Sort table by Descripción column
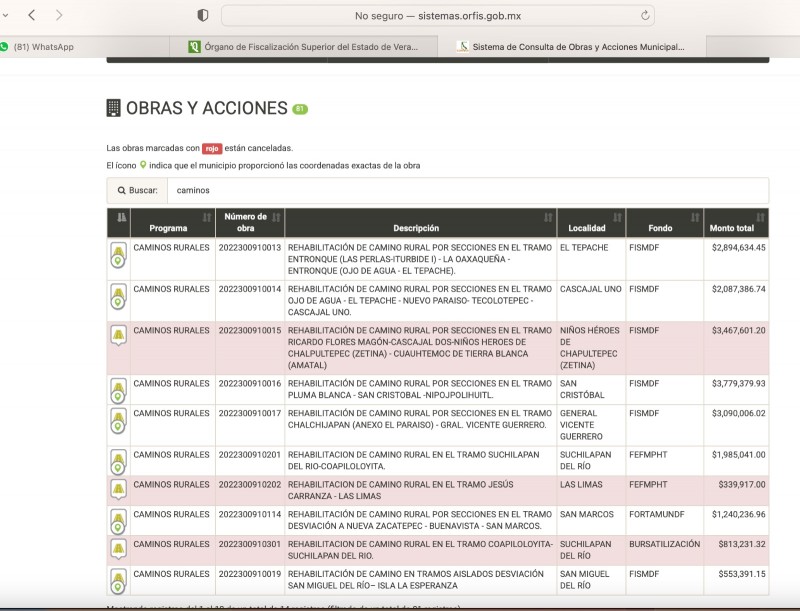The width and height of the screenshot is (800, 611). 420,223
